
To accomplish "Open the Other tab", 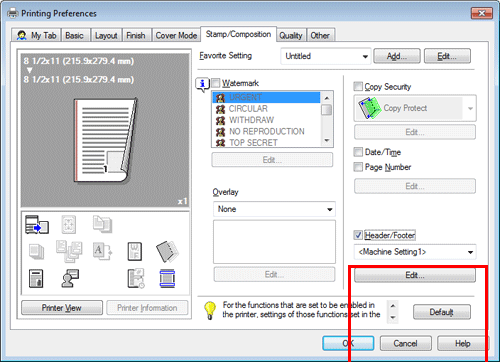I will (320, 35).
